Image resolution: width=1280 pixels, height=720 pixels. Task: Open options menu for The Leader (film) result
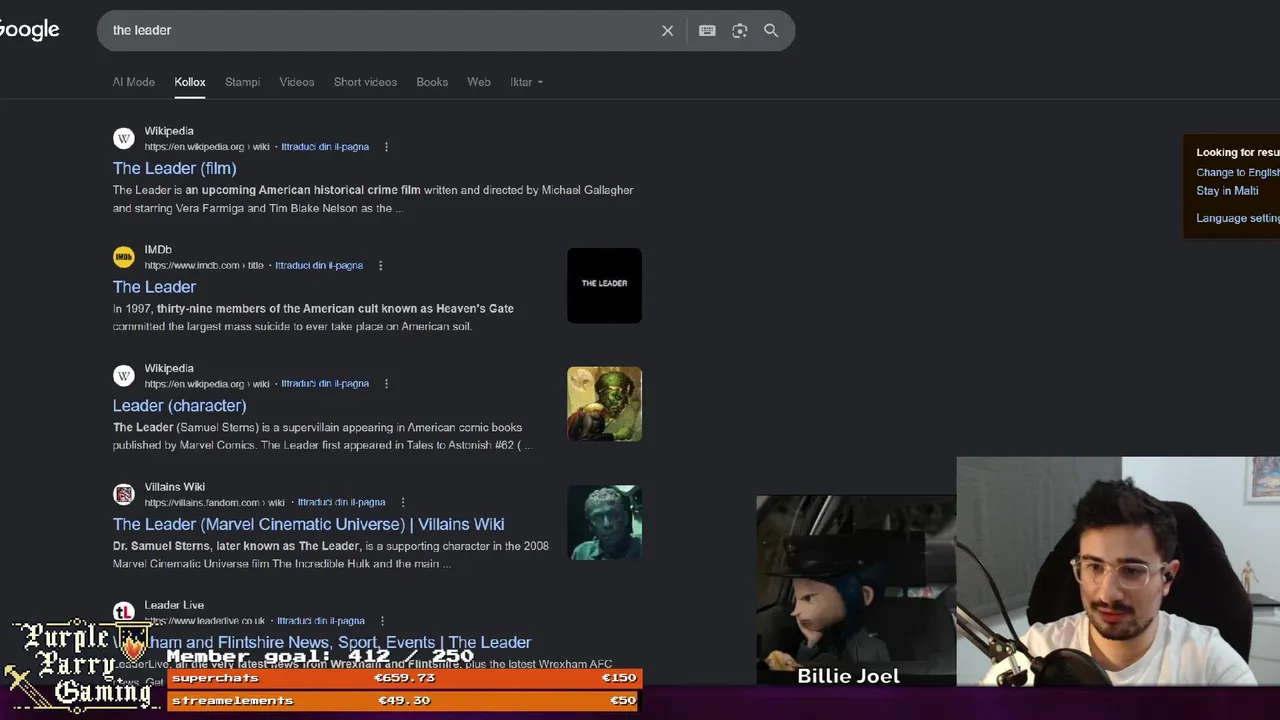pos(386,147)
